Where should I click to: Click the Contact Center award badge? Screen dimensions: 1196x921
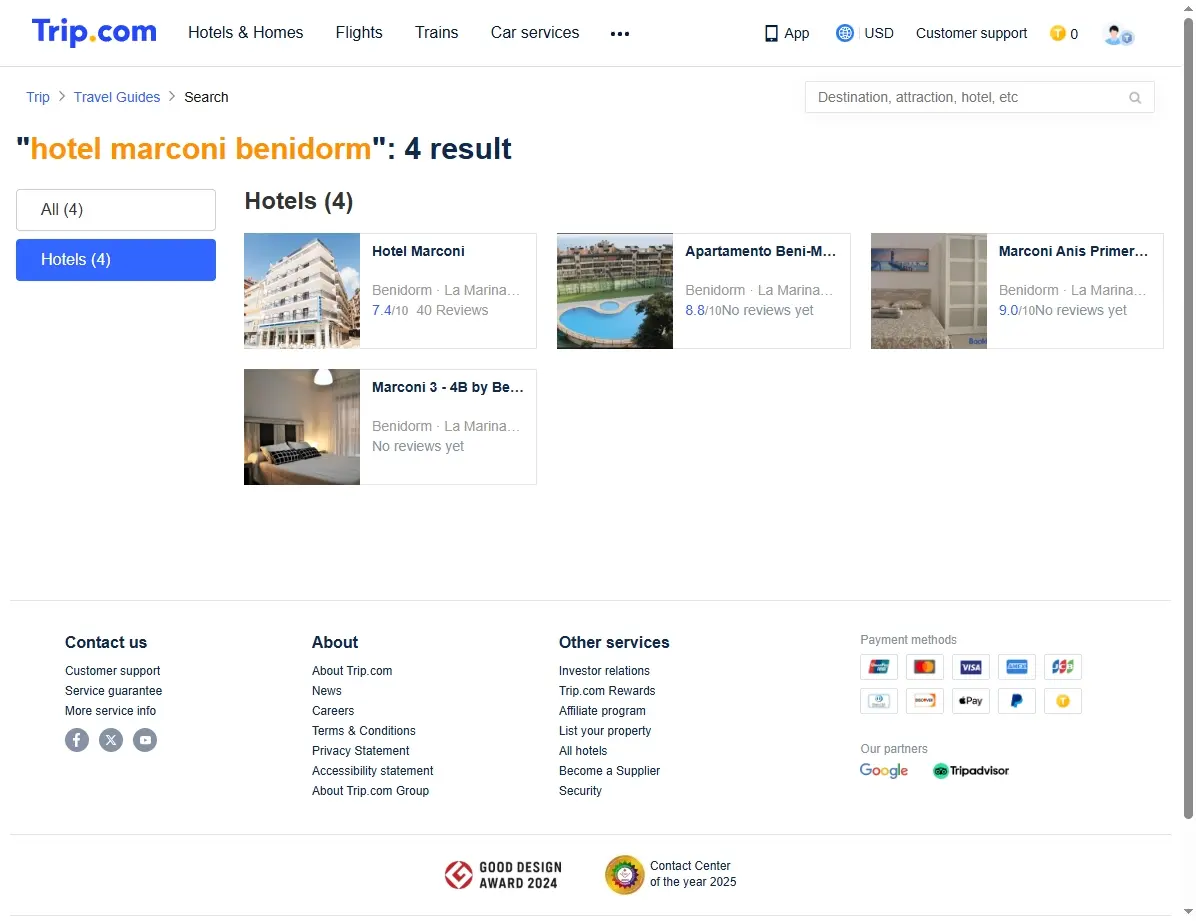coord(670,874)
